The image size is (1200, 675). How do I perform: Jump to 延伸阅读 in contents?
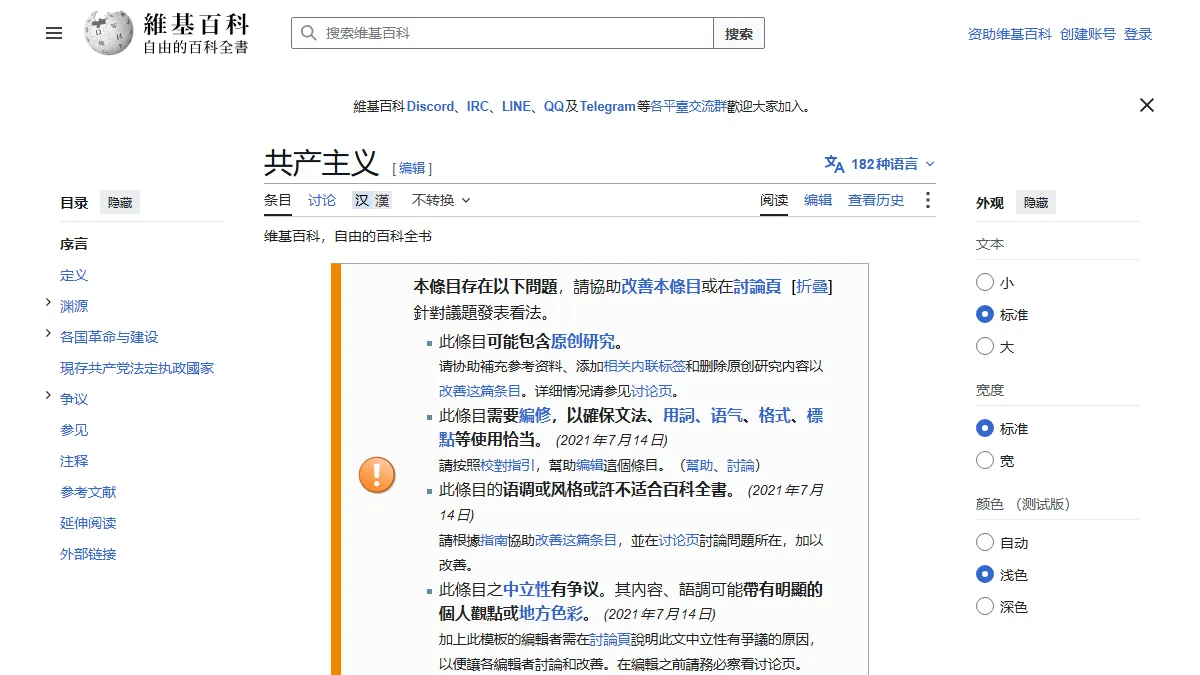[88, 523]
